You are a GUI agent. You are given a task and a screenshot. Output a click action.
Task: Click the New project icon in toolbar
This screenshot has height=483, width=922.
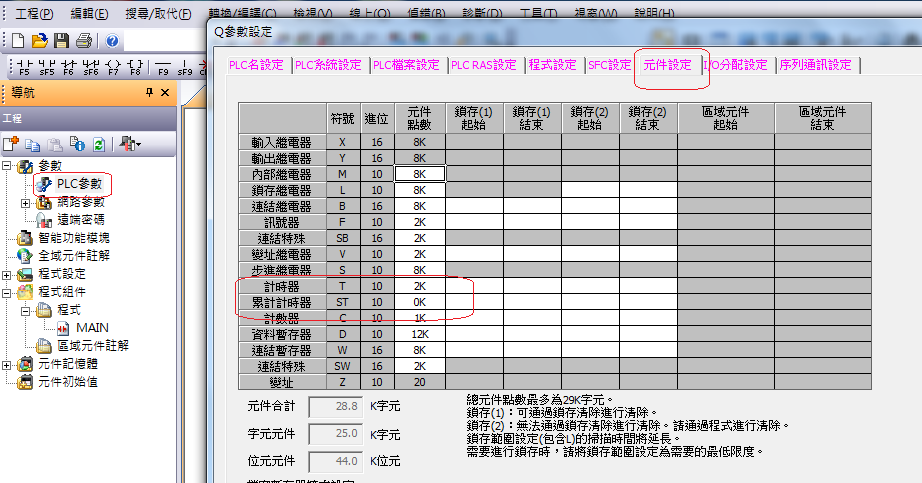pyautogui.click(x=17, y=41)
